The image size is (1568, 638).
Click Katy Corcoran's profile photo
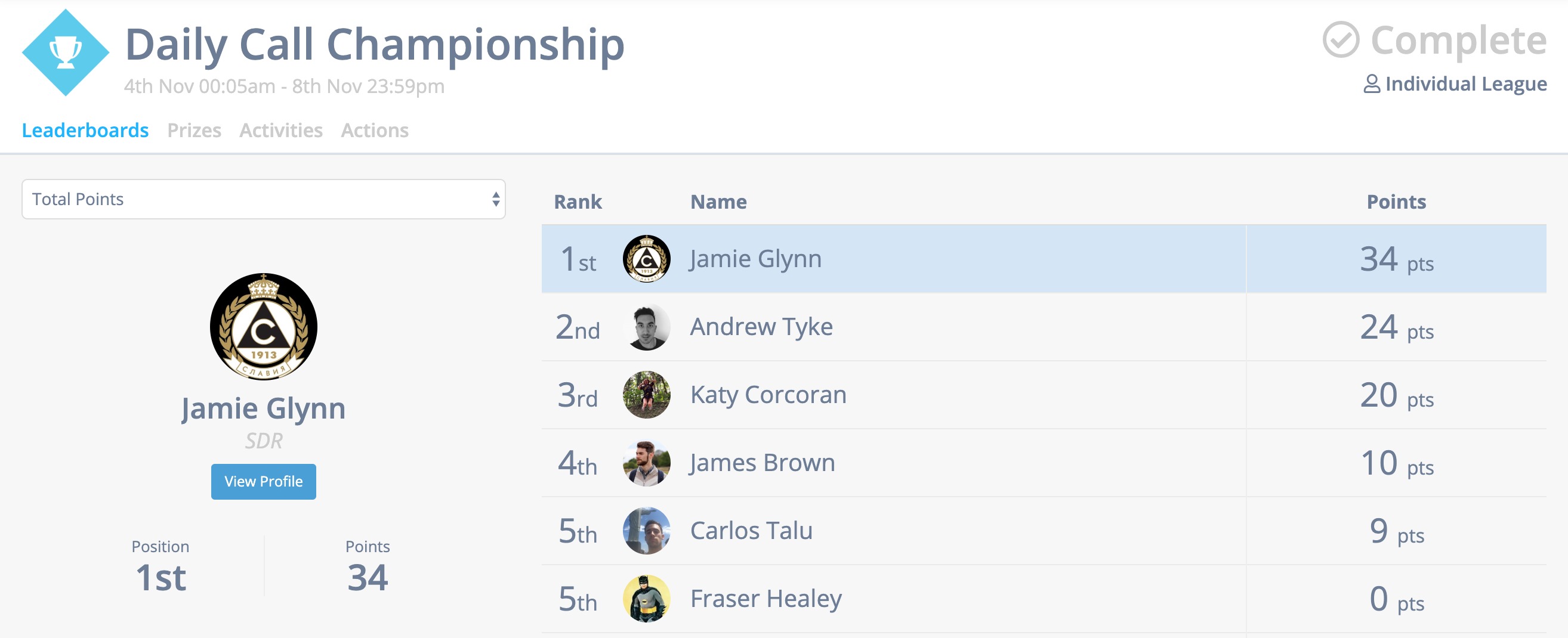[646, 395]
